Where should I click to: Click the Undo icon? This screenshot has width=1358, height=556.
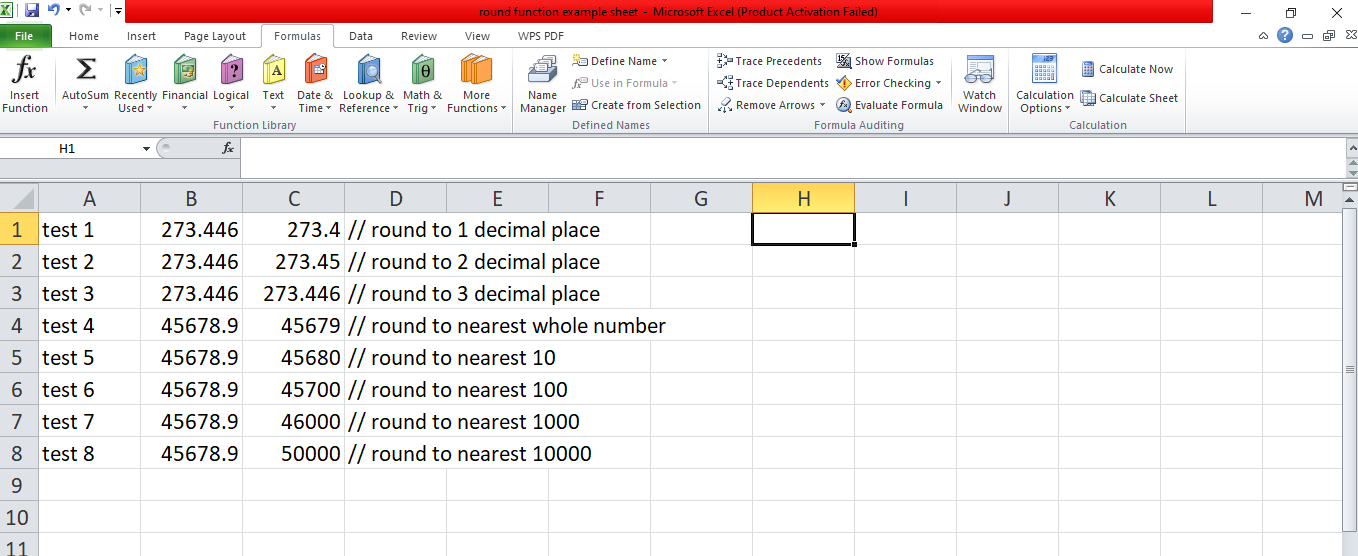coord(53,11)
